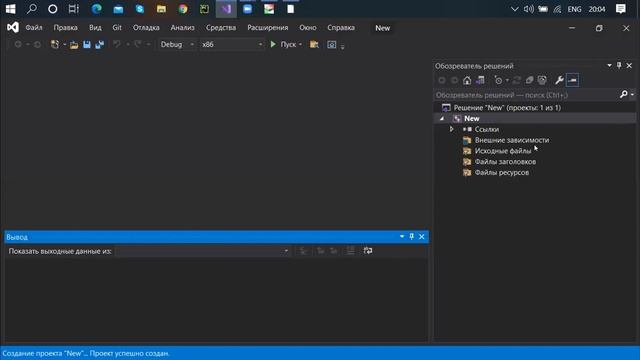This screenshot has width=640, height=360.
Task: Click the Open File folder icon
Action: pos(74,44)
